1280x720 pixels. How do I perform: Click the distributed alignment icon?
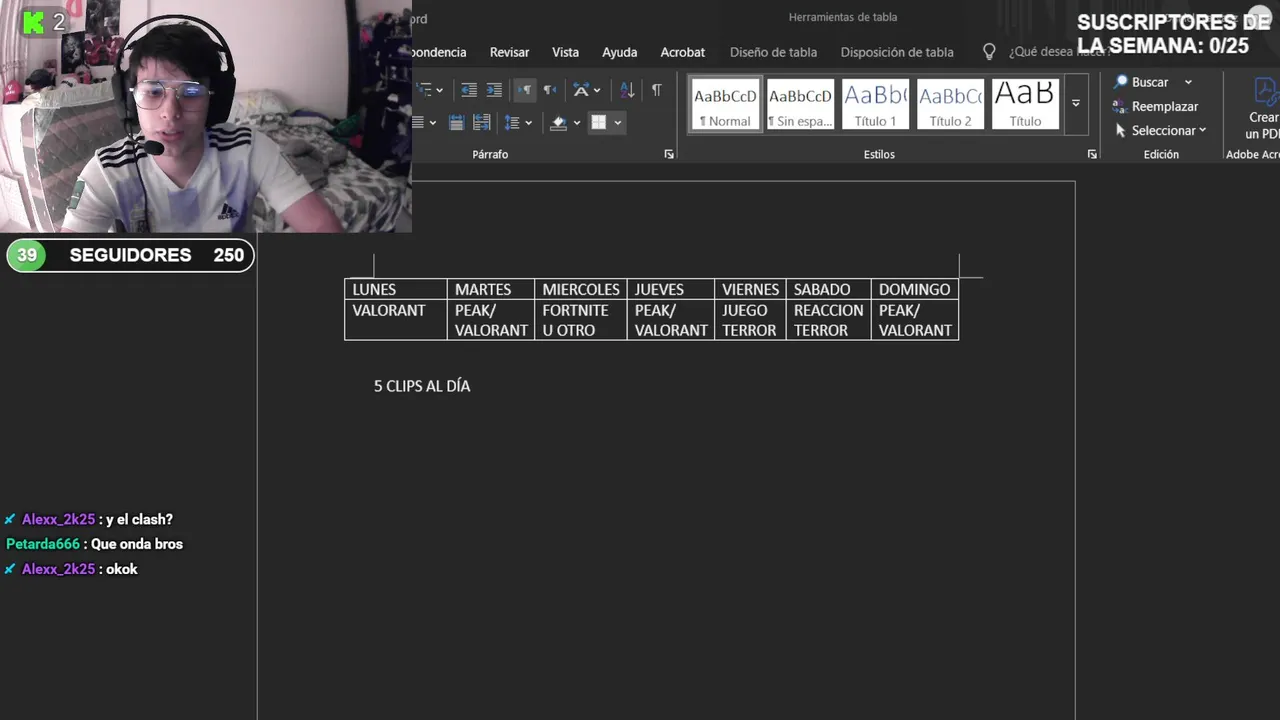[x=456, y=122]
